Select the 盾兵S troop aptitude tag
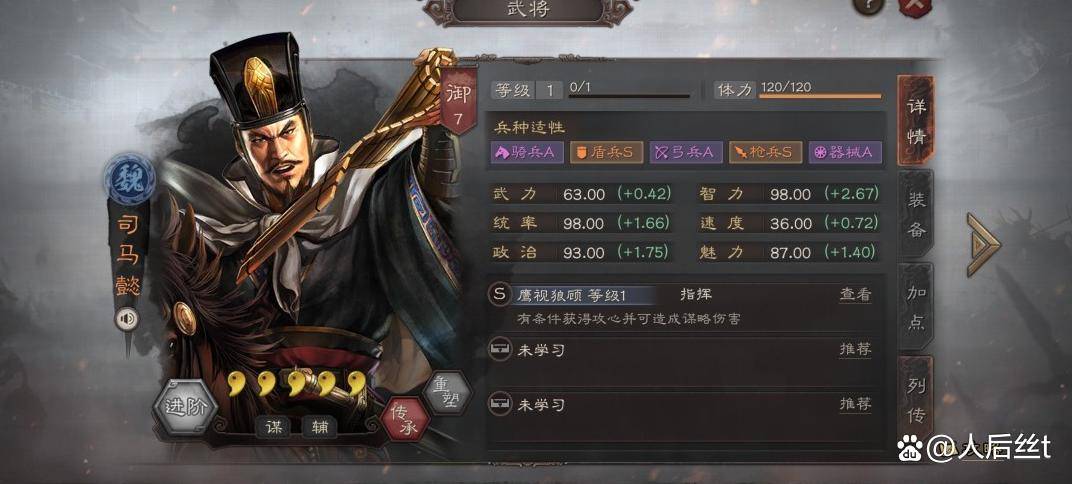 (x=607, y=152)
